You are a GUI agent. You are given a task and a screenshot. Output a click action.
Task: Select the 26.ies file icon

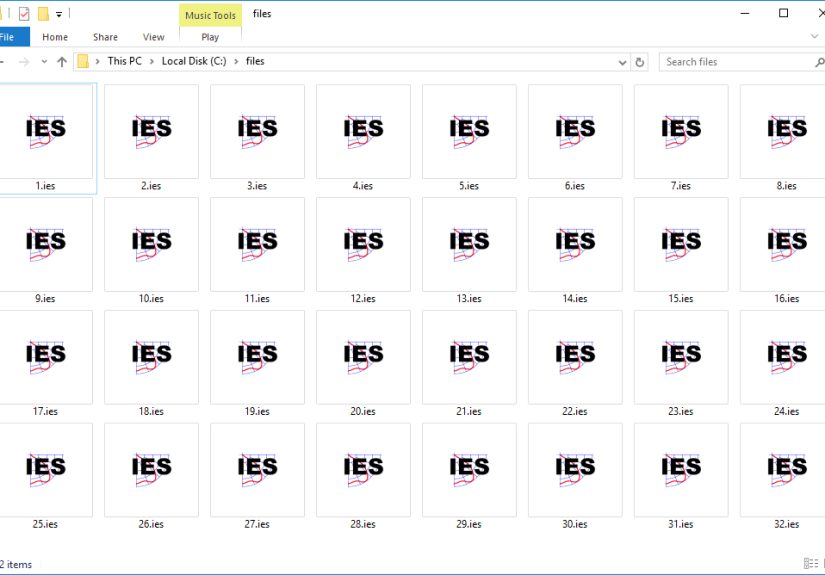point(152,470)
